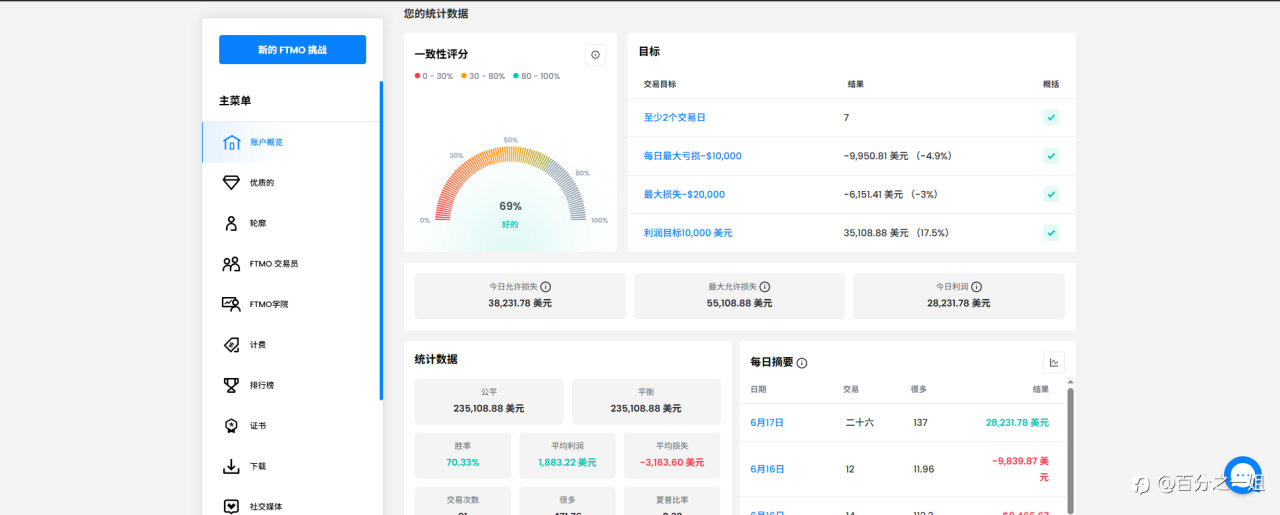Open the 利润目标10,000 美元 link
This screenshot has width=1280, height=515.
point(688,233)
